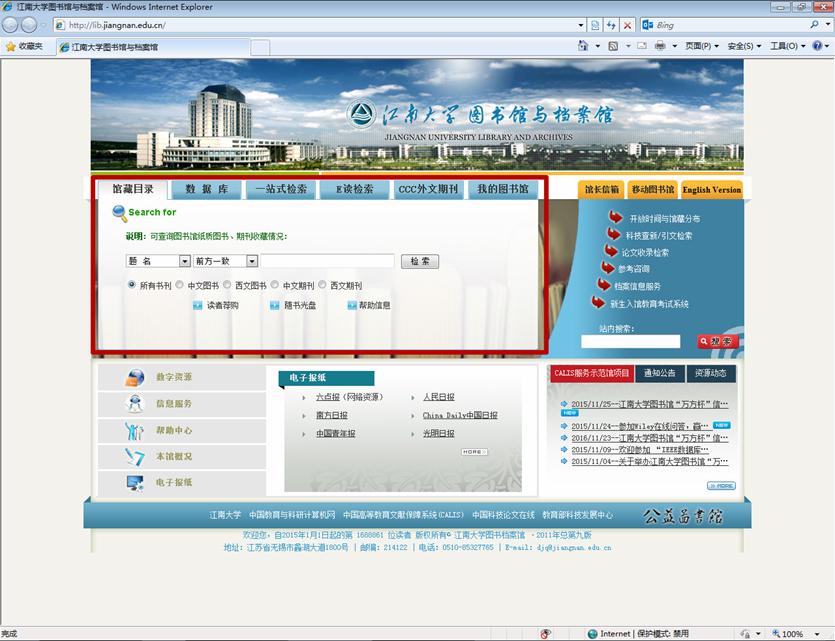Switch to the 数据库 tab
Viewport: 835px width, 641px height.
point(207,189)
